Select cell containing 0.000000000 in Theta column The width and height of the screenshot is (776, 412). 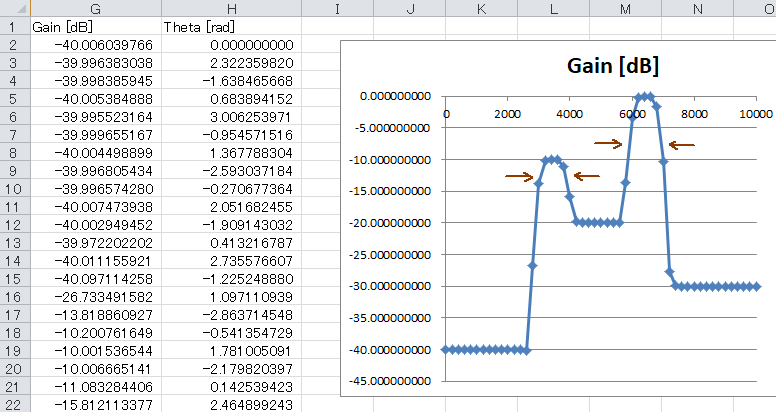point(231,45)
